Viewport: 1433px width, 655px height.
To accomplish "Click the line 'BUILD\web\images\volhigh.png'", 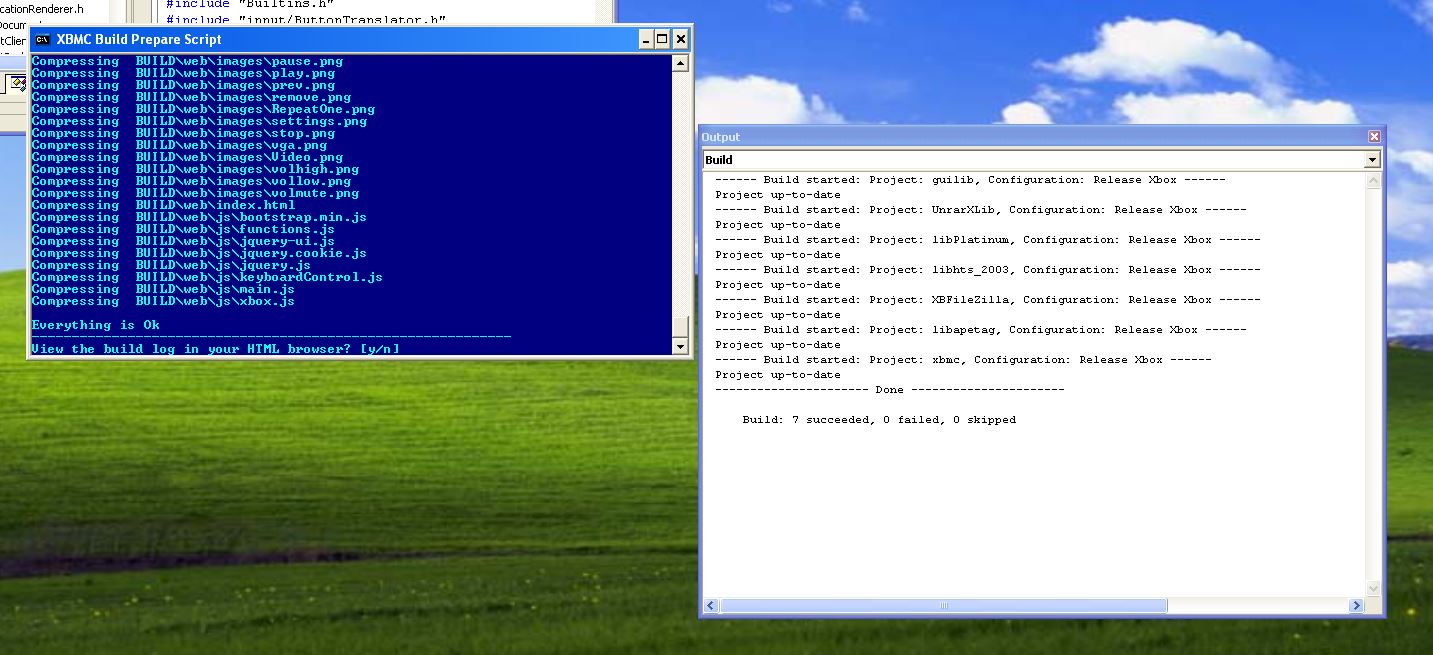I will click(x=195, y=169).
